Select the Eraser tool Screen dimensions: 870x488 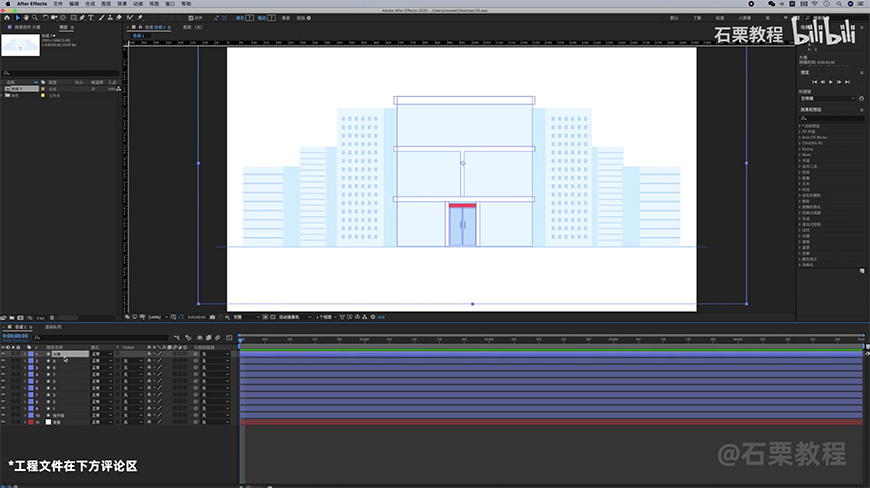pos(118,18)
